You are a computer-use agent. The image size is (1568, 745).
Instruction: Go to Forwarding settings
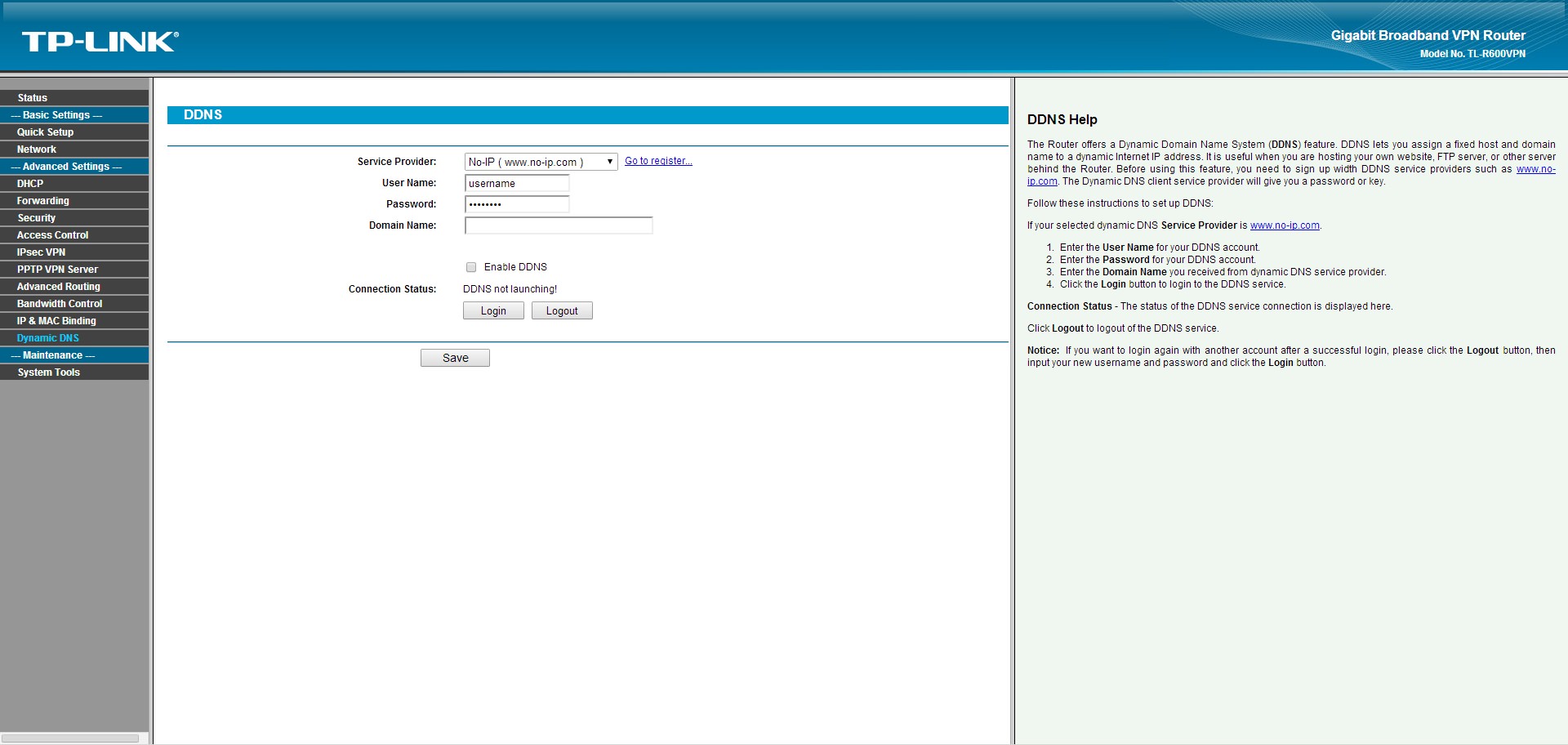click(x=74, y=201)
